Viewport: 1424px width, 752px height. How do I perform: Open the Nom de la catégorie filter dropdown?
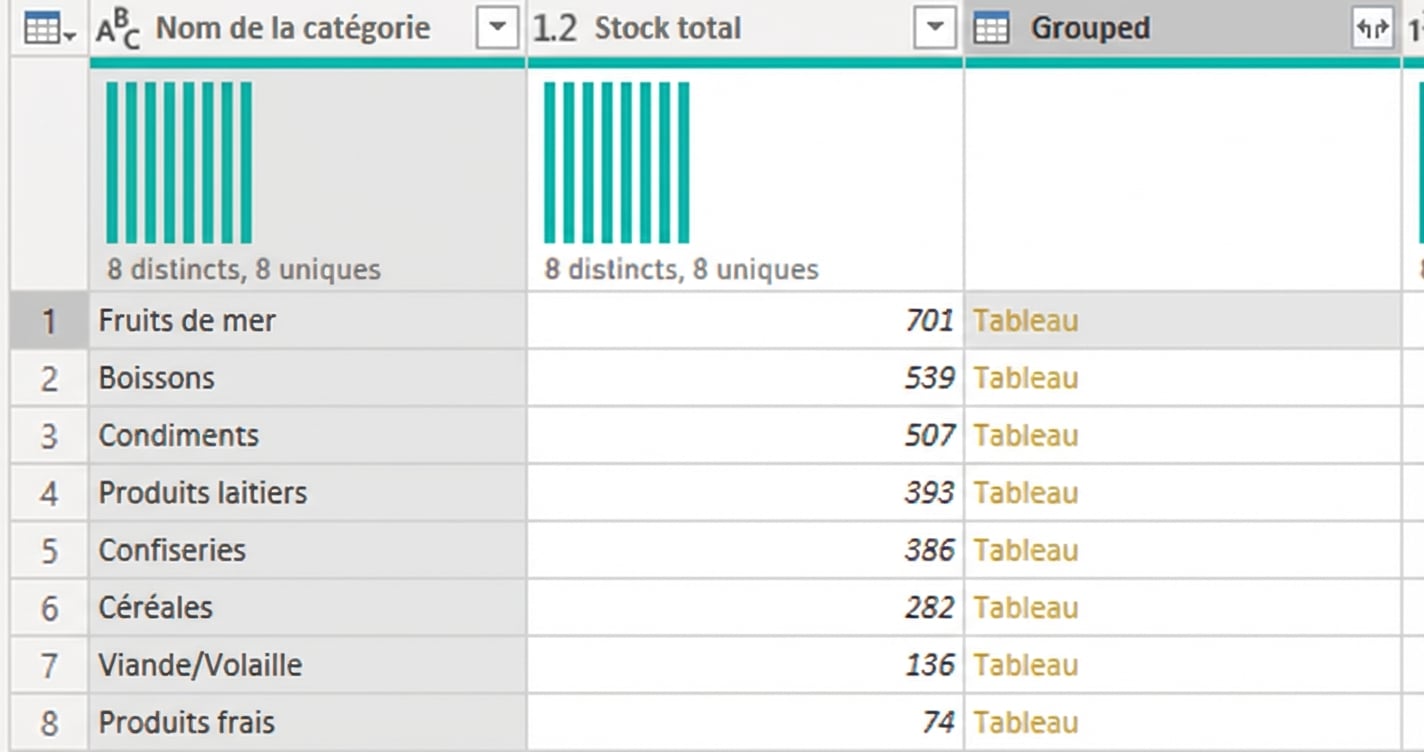coord(497,29)
